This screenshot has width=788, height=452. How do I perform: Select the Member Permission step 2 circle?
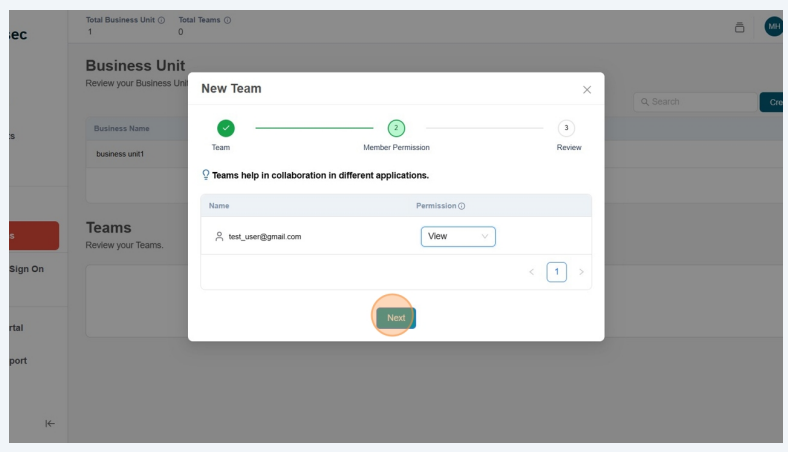[x=396, y=127]
